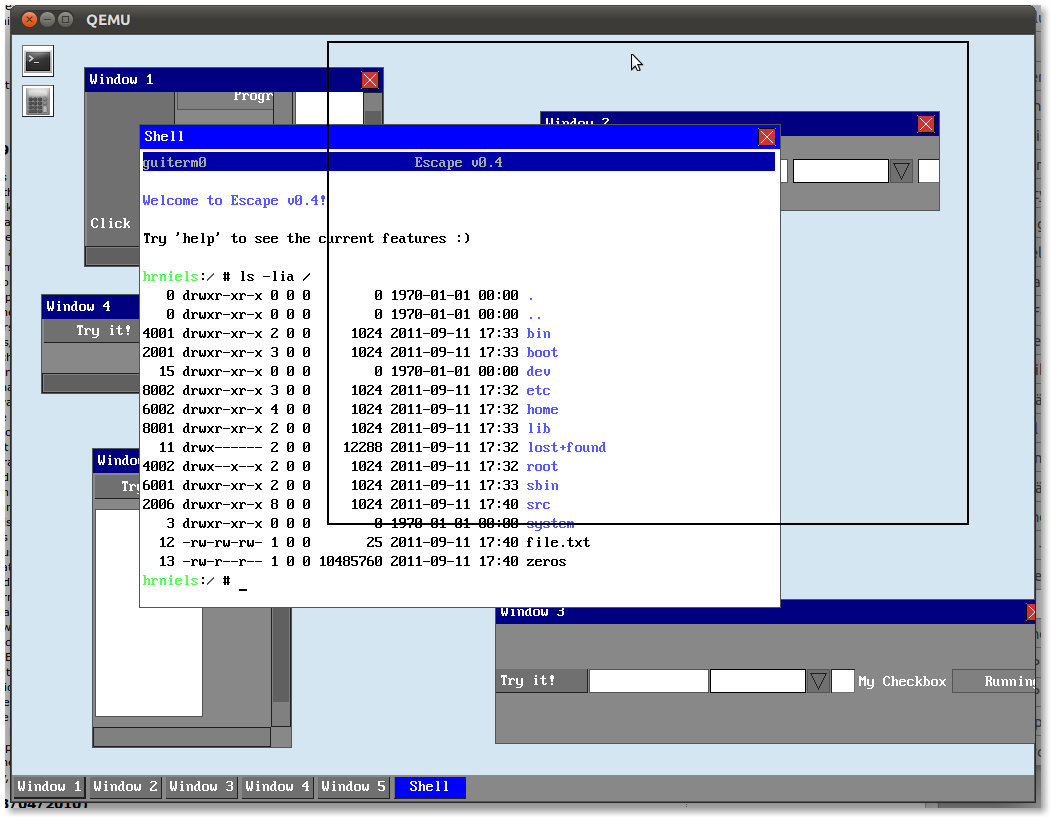This screenshot has width=1050, height=817.
Task: Close Window 3 with red X
Action: click(x=1031, y=612)
